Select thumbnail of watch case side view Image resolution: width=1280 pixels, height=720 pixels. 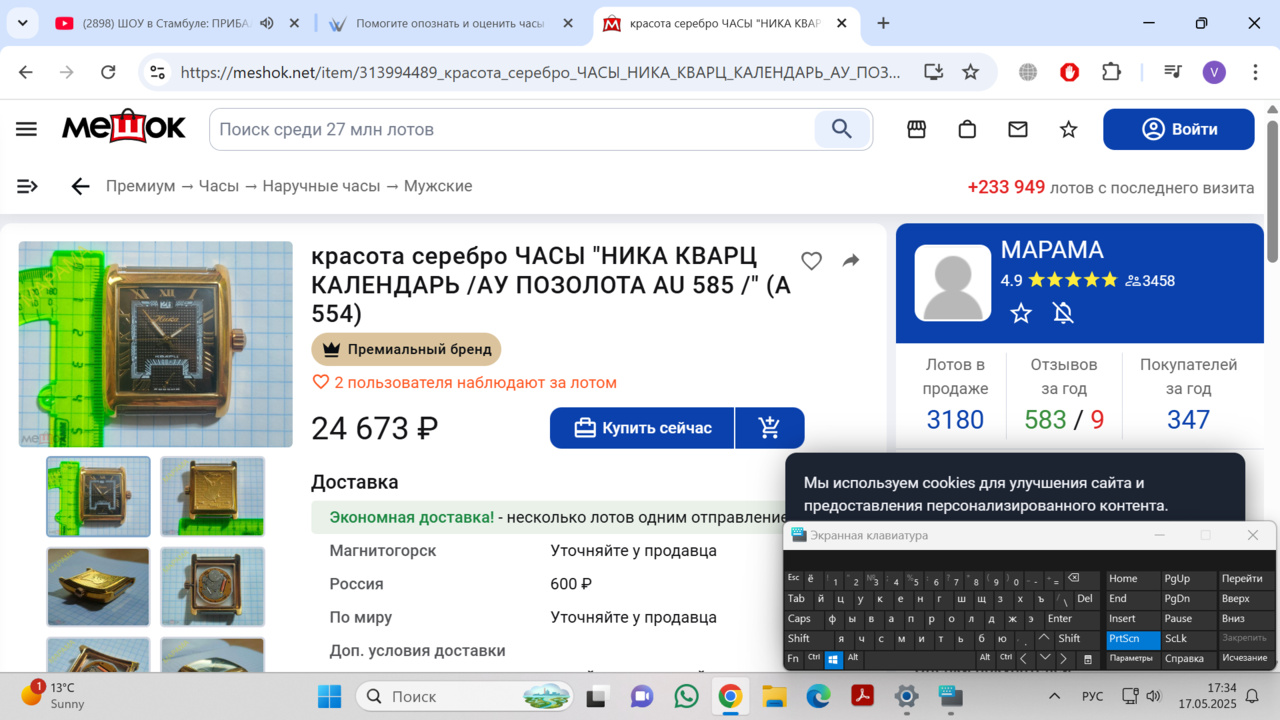[98, 587]
